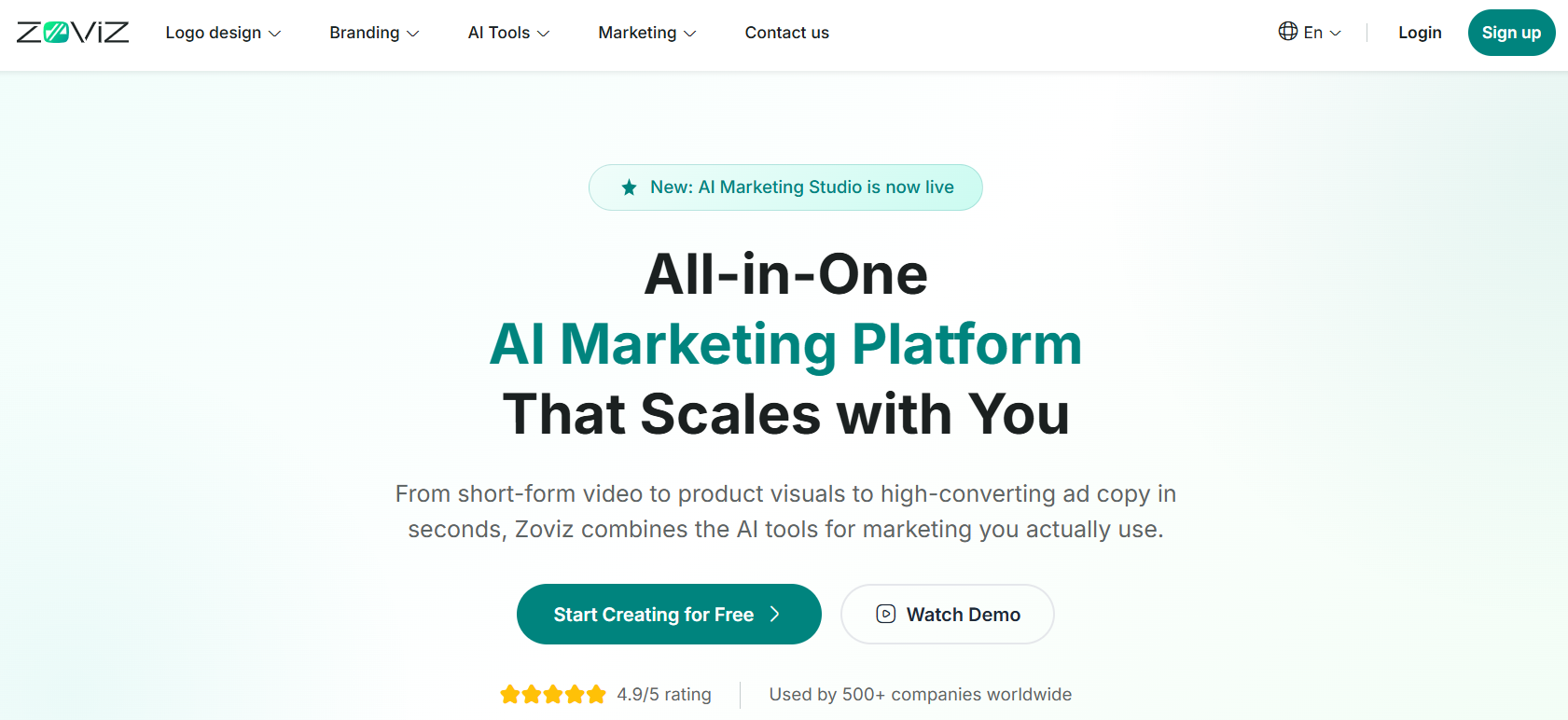The width and height of the screenshot is (1568, 720).
Task: Click the five-star rating icons
Action: 553,694
